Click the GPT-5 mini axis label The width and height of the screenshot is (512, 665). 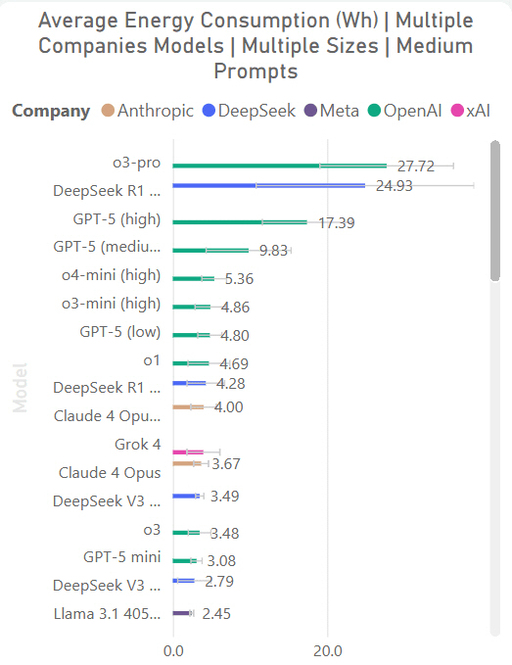pos(122,557)
